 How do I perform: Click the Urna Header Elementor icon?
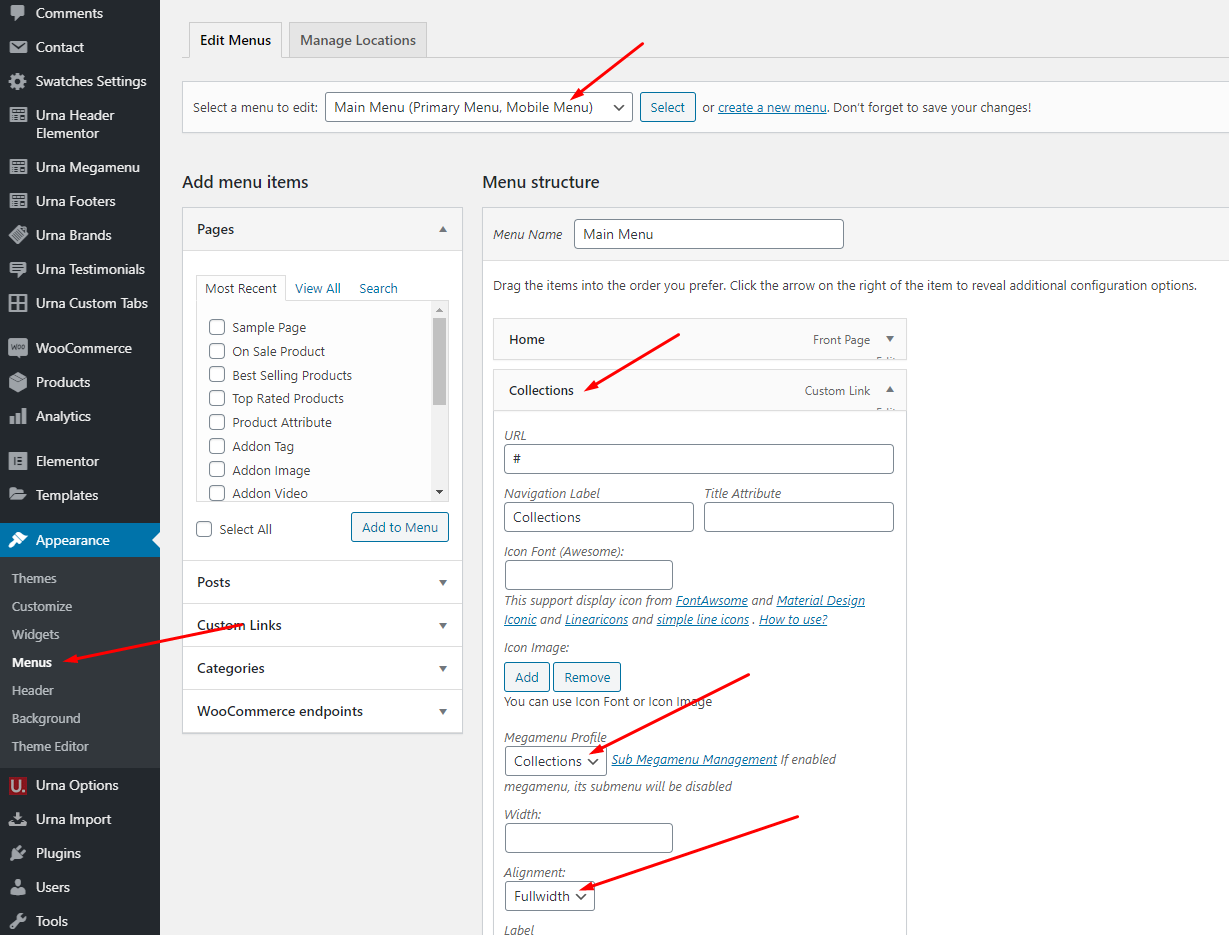(x=18, y=115)
